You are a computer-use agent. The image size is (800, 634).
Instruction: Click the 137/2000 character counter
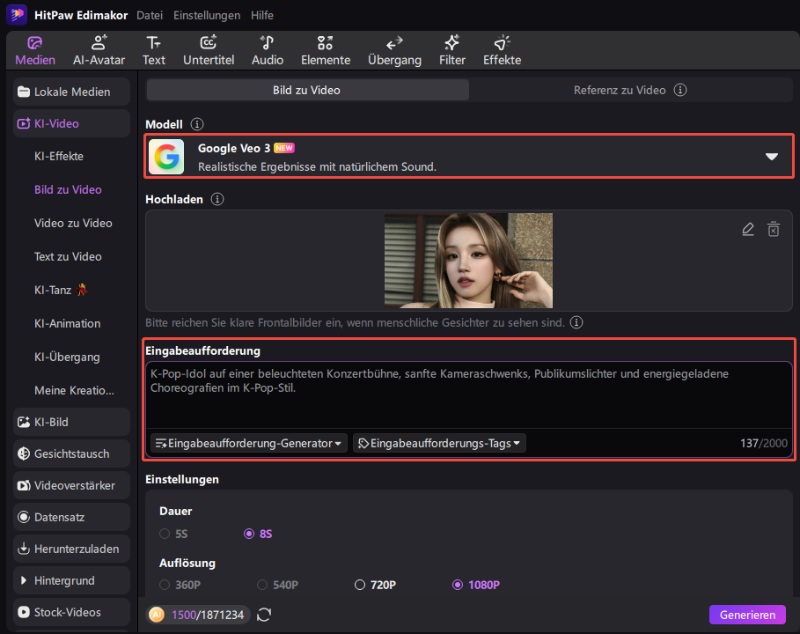click(x=763, y=443)
